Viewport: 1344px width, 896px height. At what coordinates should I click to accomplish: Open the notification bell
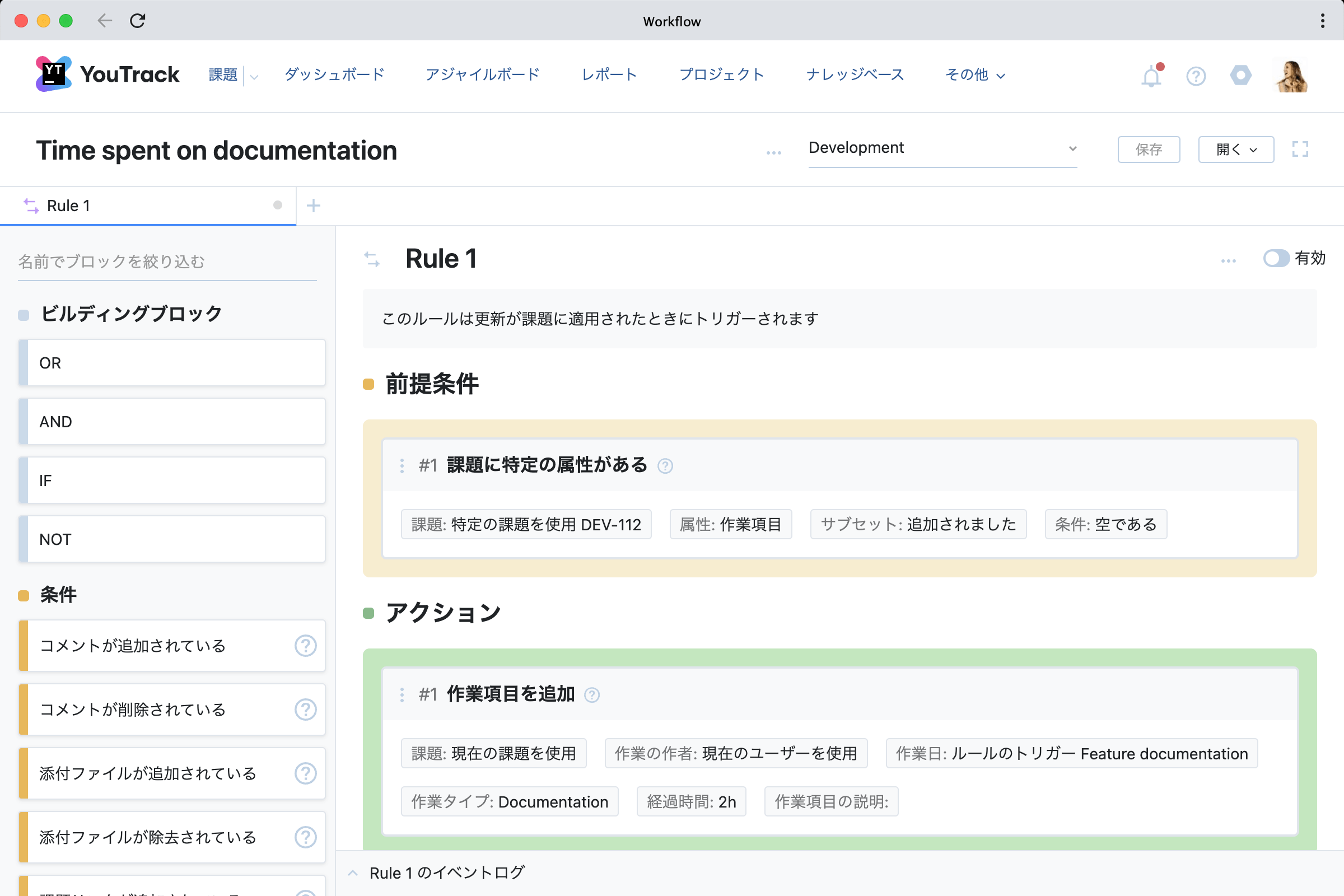coord(1151,76)
